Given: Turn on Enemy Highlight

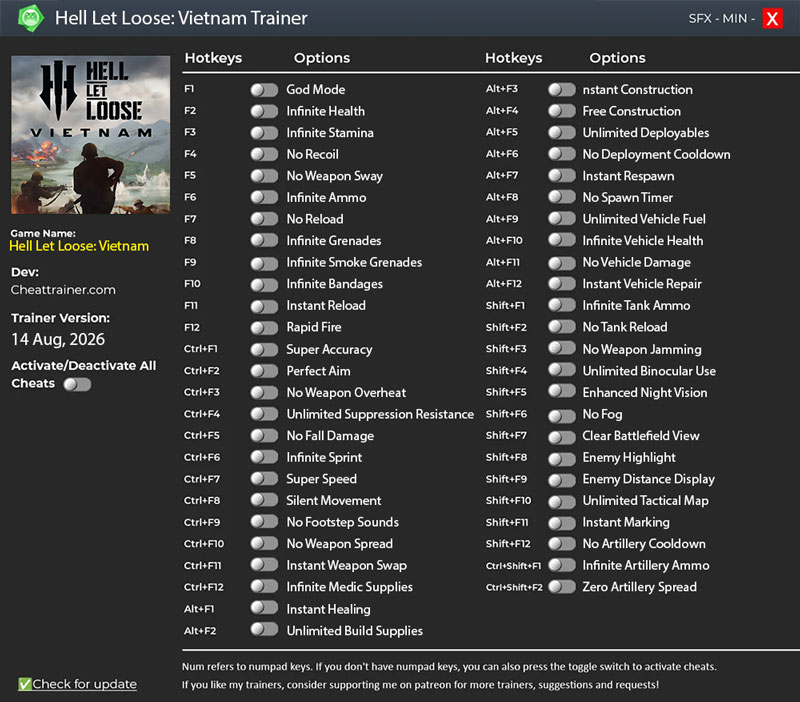Looking at the screenshot, I should (562, 459).
